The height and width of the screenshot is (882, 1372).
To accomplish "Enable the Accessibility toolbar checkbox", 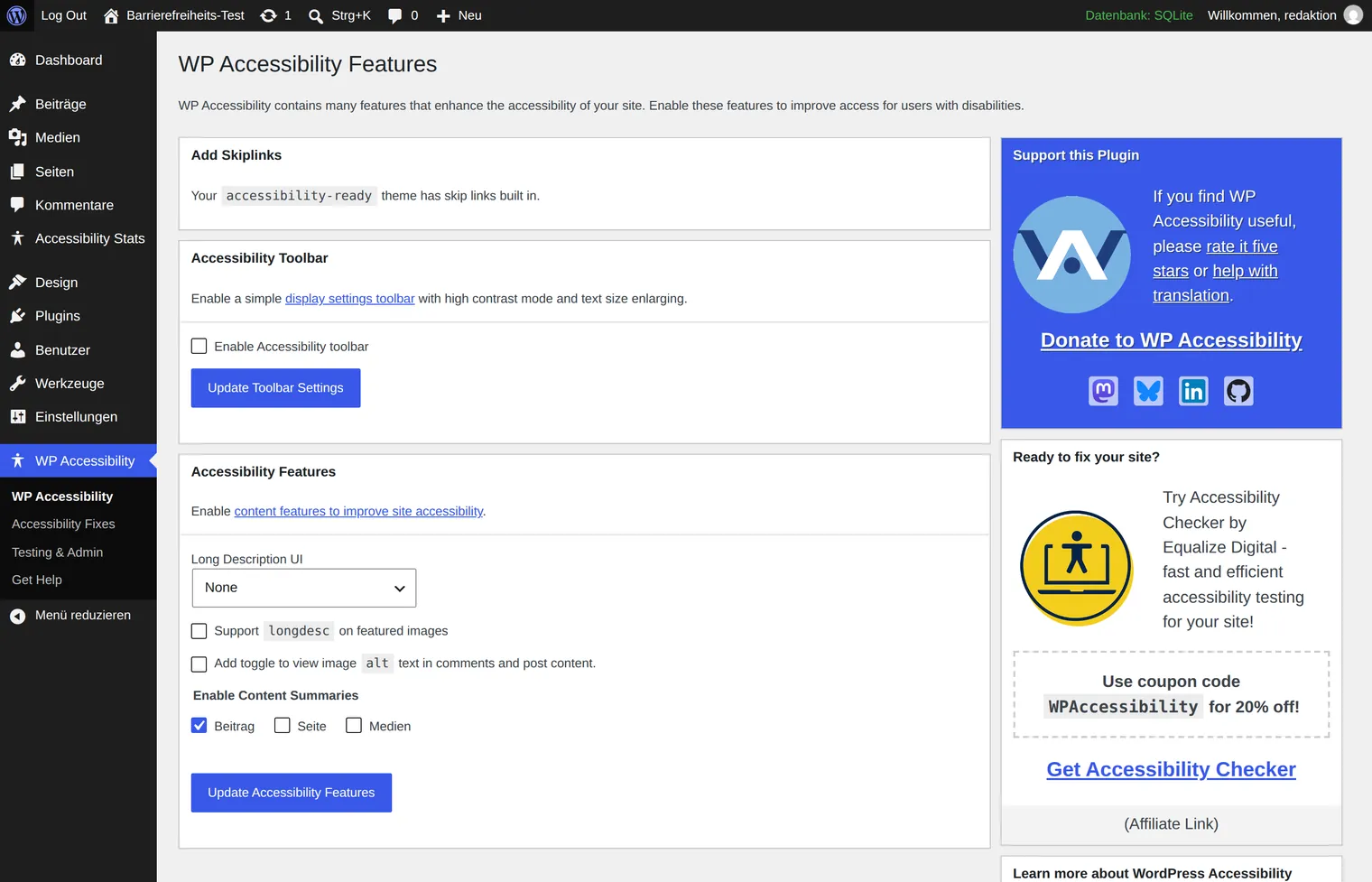I will coord(199,346).
